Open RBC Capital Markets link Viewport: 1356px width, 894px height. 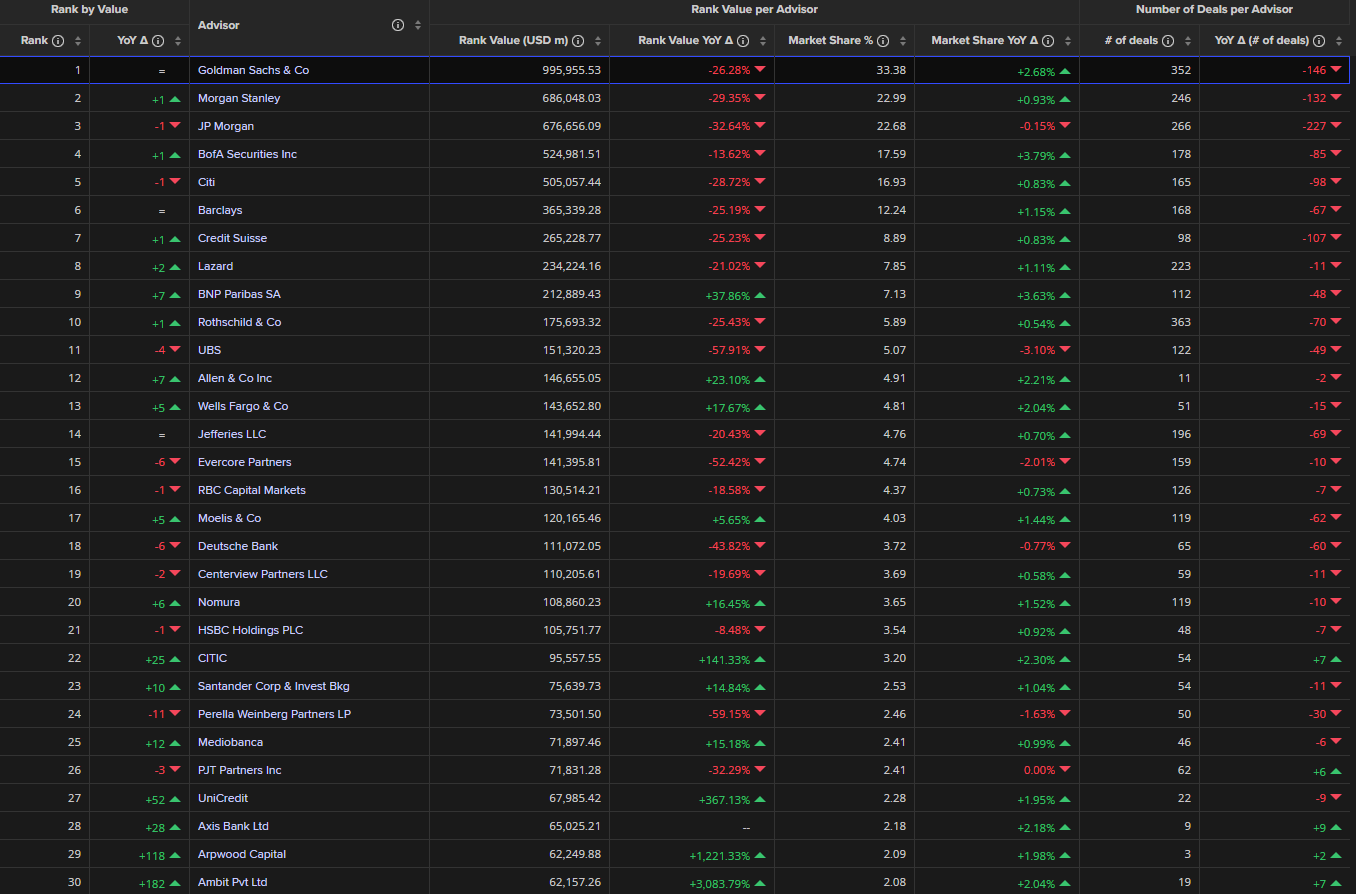coord(252,490)
